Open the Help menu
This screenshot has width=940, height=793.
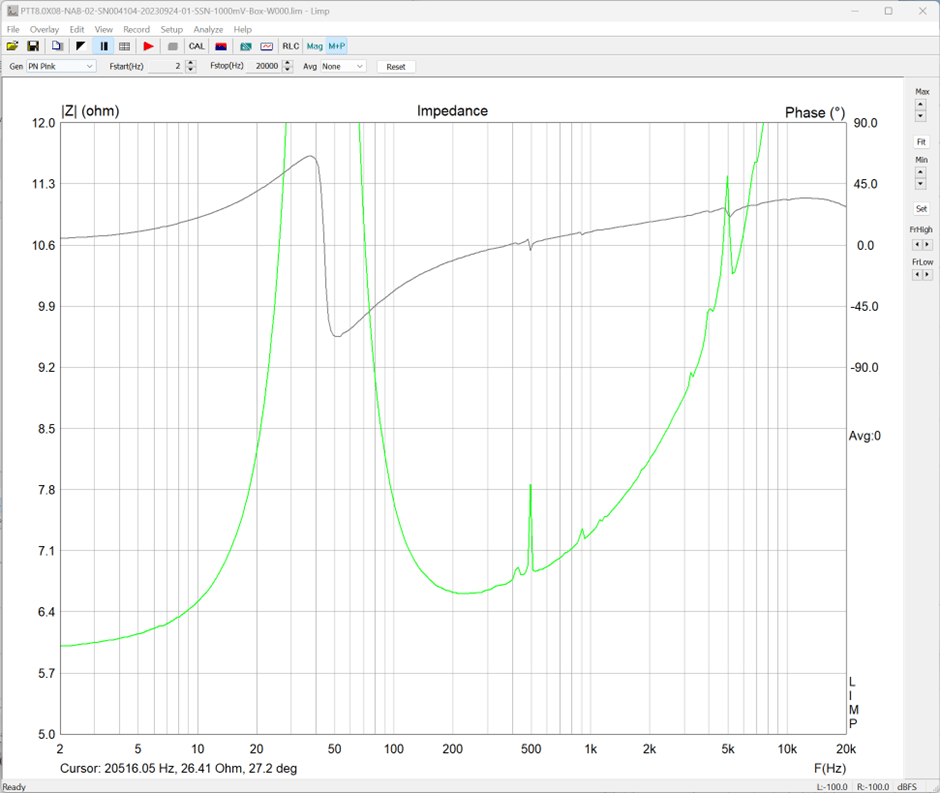tap(243, 29)
